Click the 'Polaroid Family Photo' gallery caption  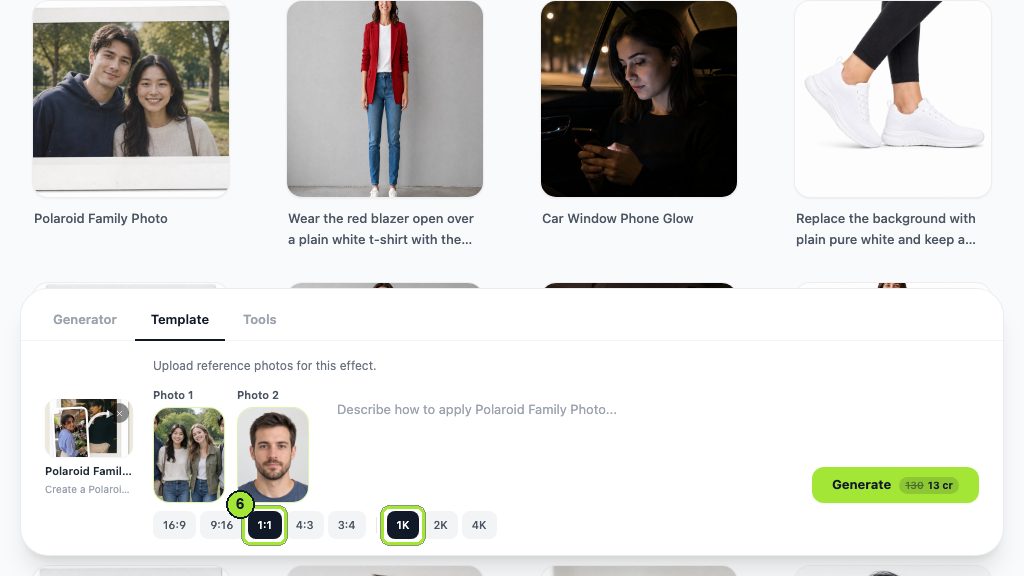[101, 219]
